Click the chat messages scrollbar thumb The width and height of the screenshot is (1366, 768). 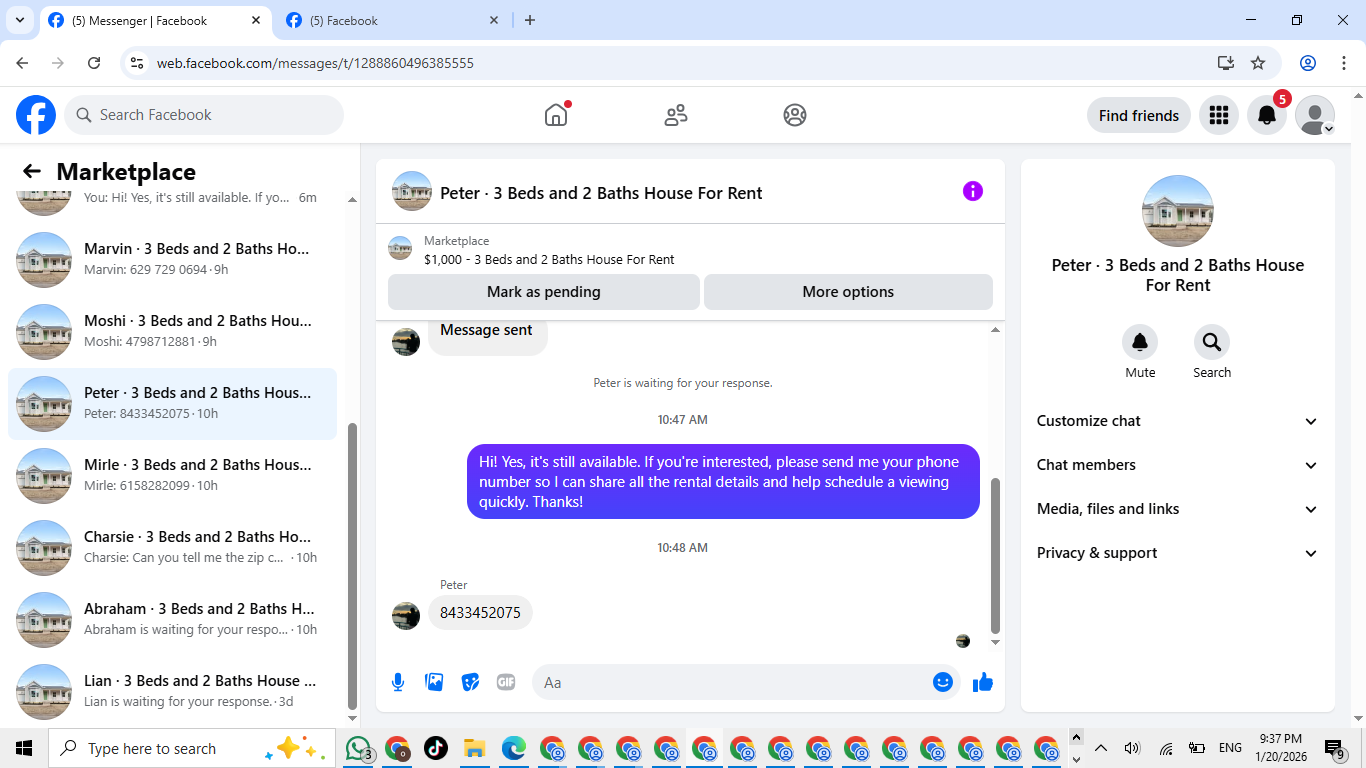(995, 556)
